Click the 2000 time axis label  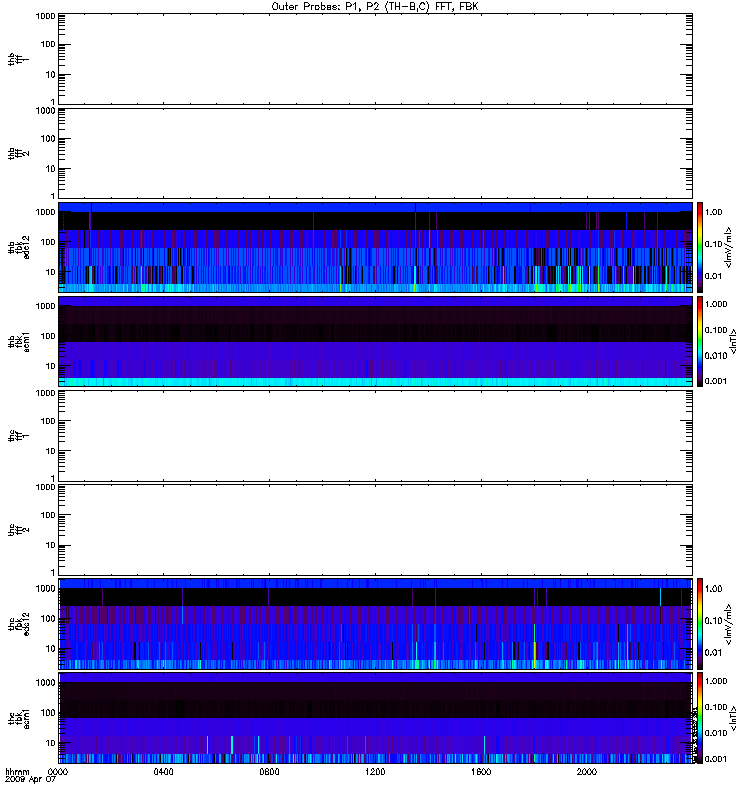click(x=587, y=772)
